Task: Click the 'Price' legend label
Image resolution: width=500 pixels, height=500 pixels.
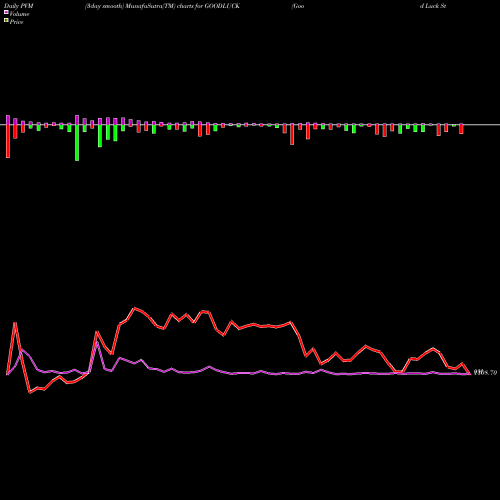Action: [x=16, y=22]
